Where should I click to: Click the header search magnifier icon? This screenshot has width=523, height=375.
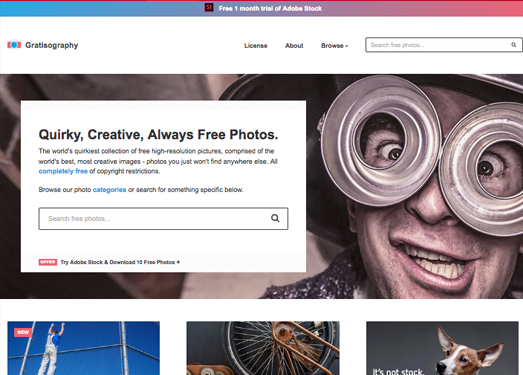tap(514, 45)
